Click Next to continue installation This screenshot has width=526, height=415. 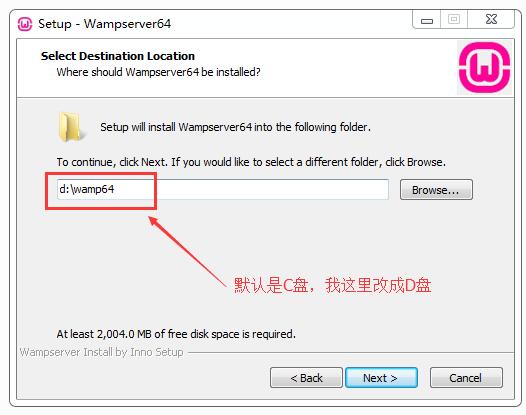[x=381, y=378]
